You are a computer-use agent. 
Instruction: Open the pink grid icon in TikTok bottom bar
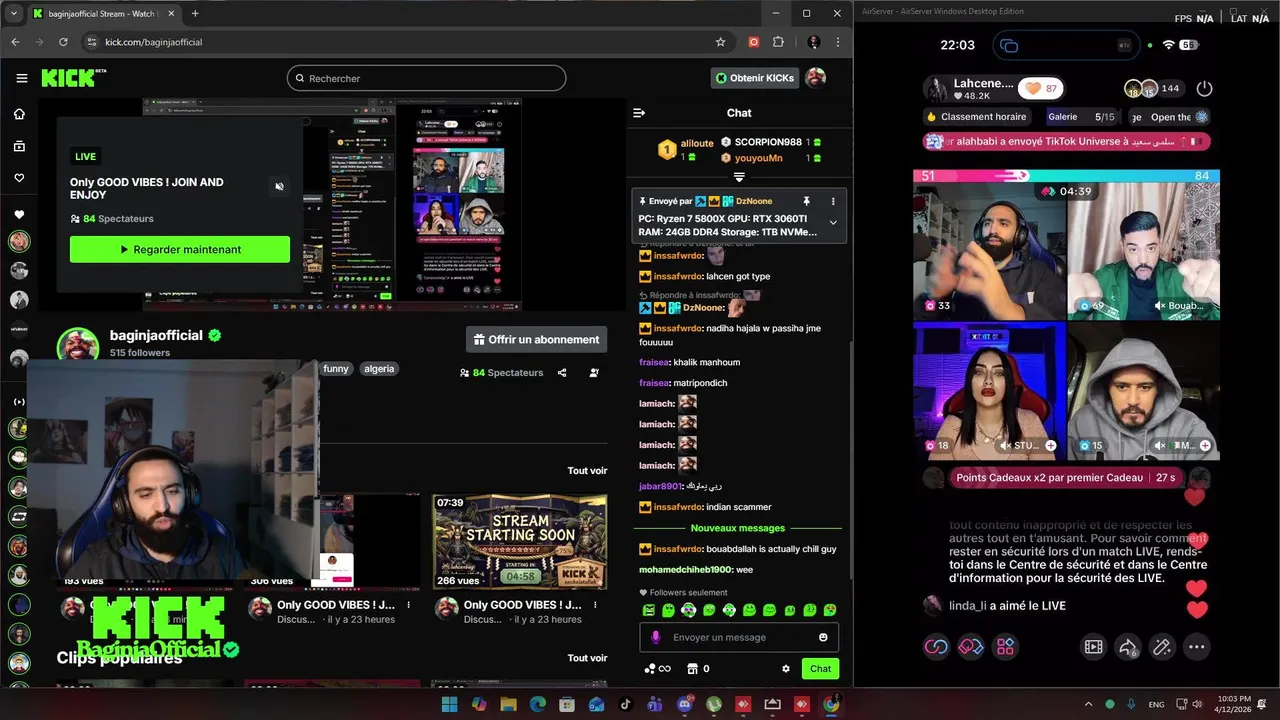[x=1005, y=647]
